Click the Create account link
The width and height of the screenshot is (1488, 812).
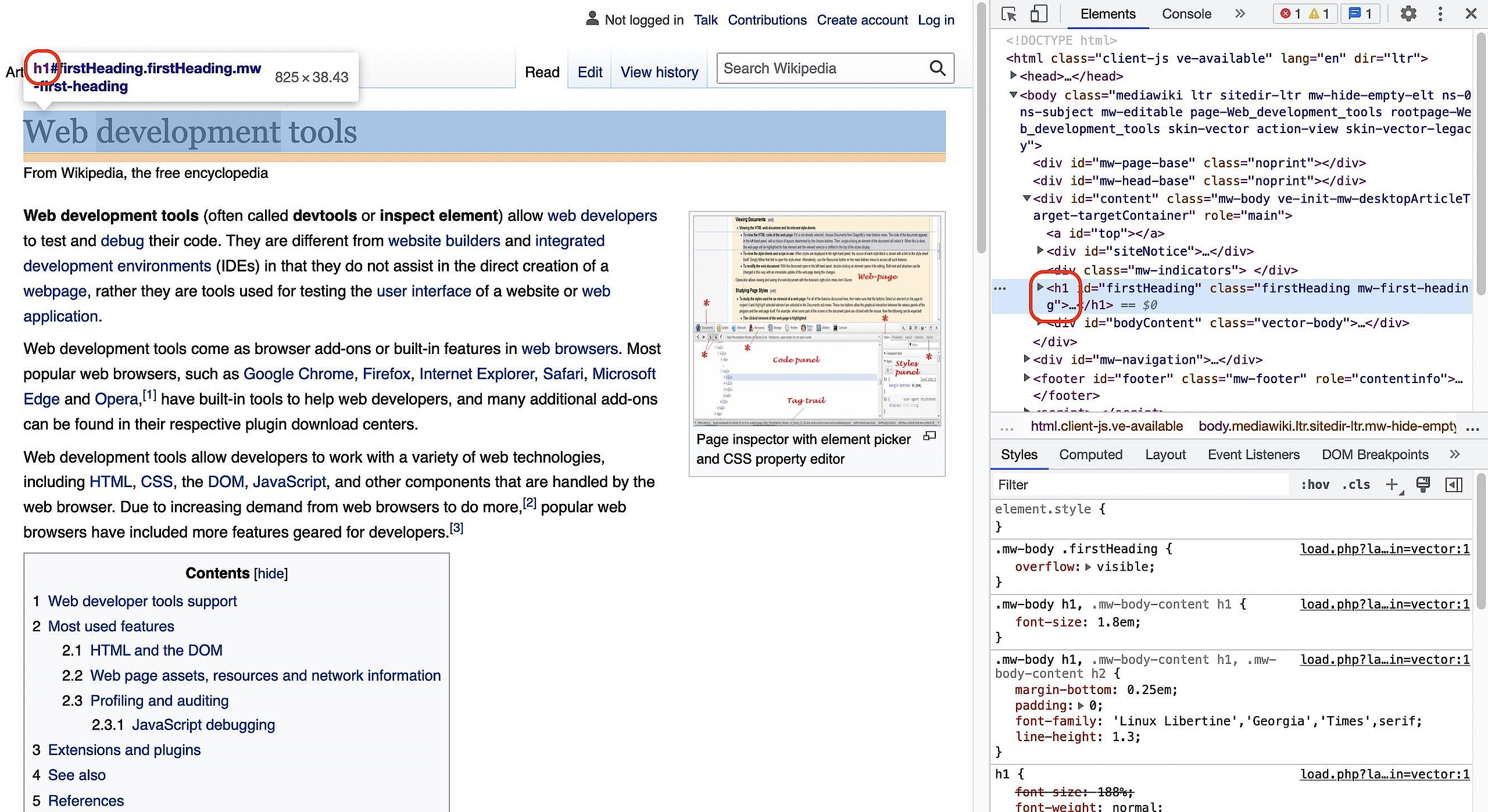pyautogui.click(x=862, y=20)
